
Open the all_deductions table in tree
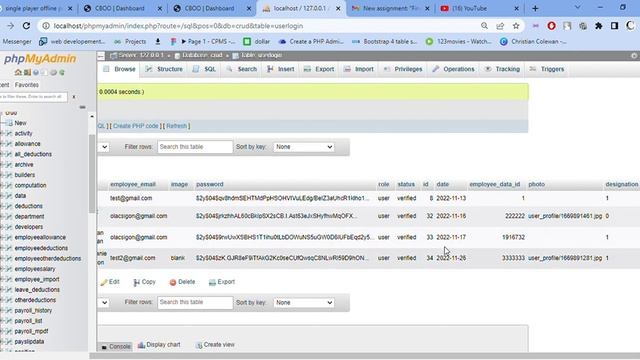pyautogui.click(x=33, y=154)
